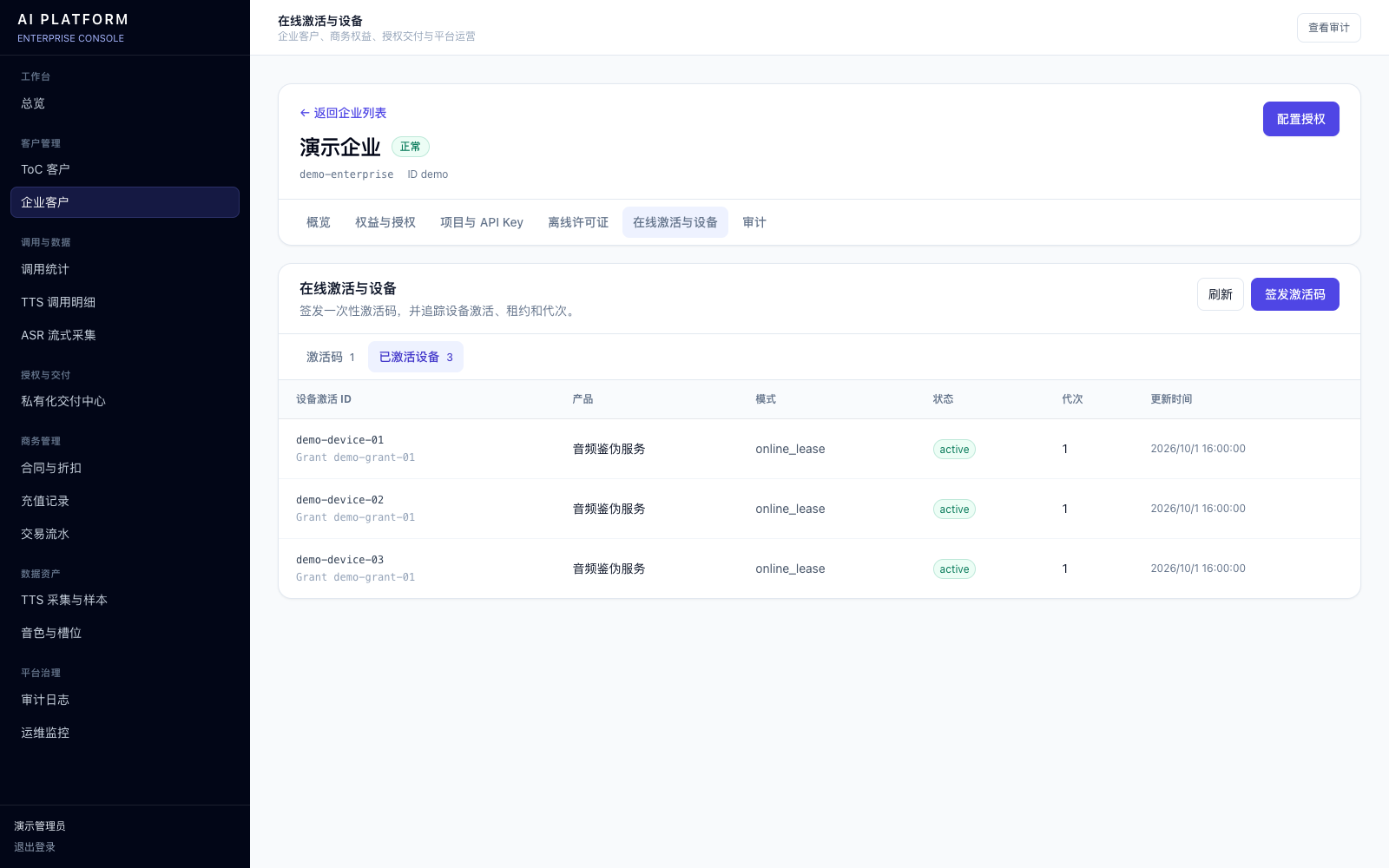
Task: Click the active badge for demo-device-02
Action: (x=954, y=509)
